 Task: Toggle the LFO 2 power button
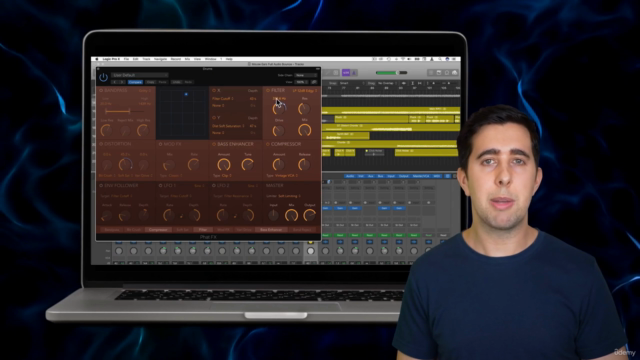click(x=213, y=185)
